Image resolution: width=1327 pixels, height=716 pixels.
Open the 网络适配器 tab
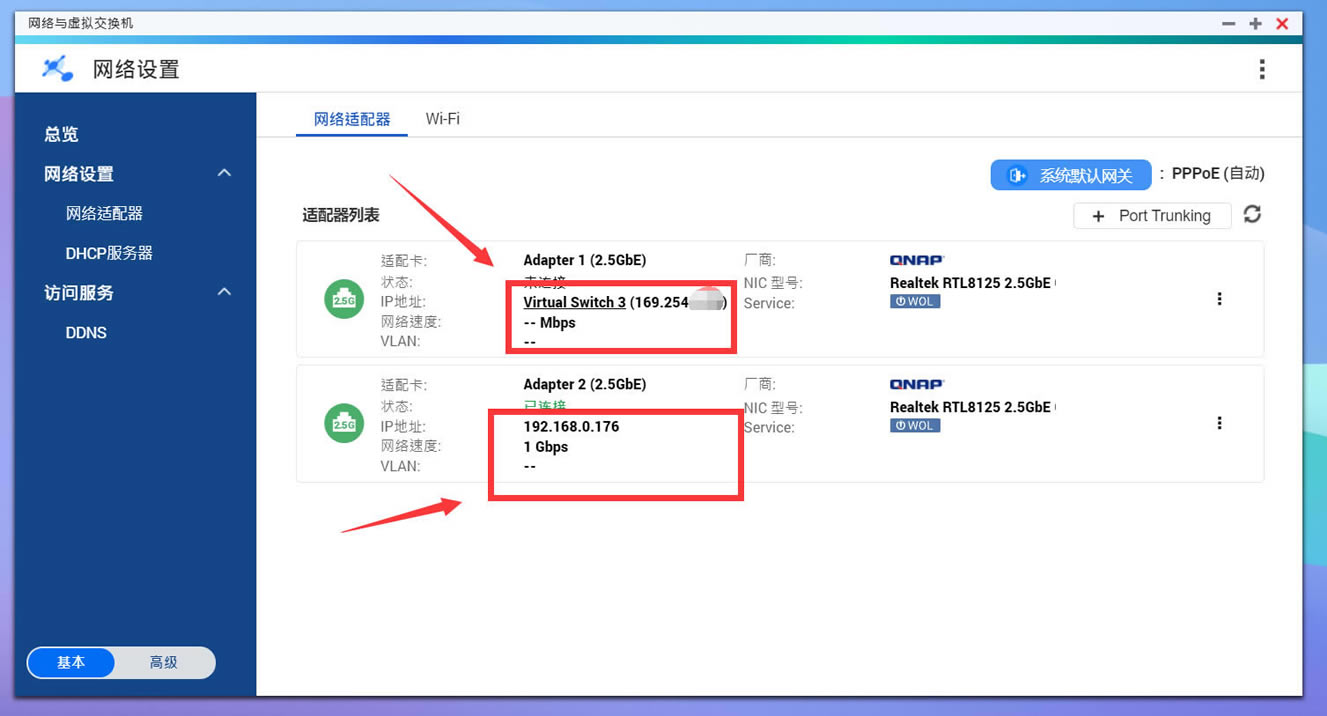(352, 119)
